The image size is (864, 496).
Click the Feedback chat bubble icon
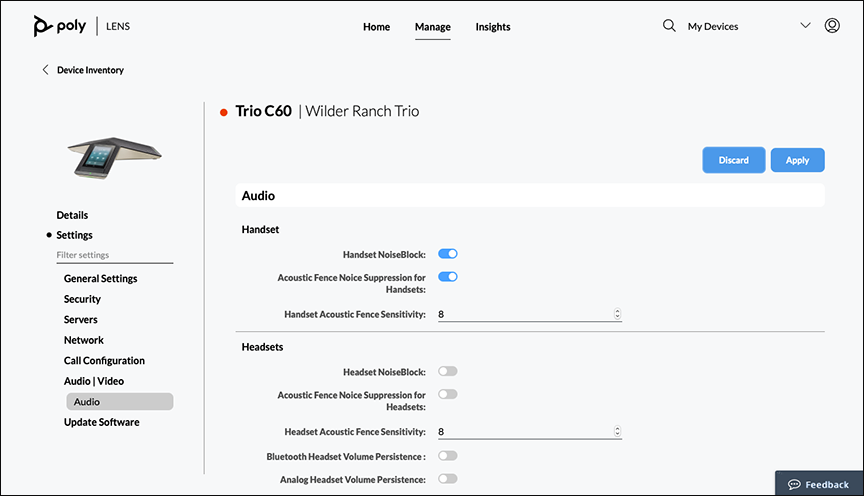coord(794,484)
